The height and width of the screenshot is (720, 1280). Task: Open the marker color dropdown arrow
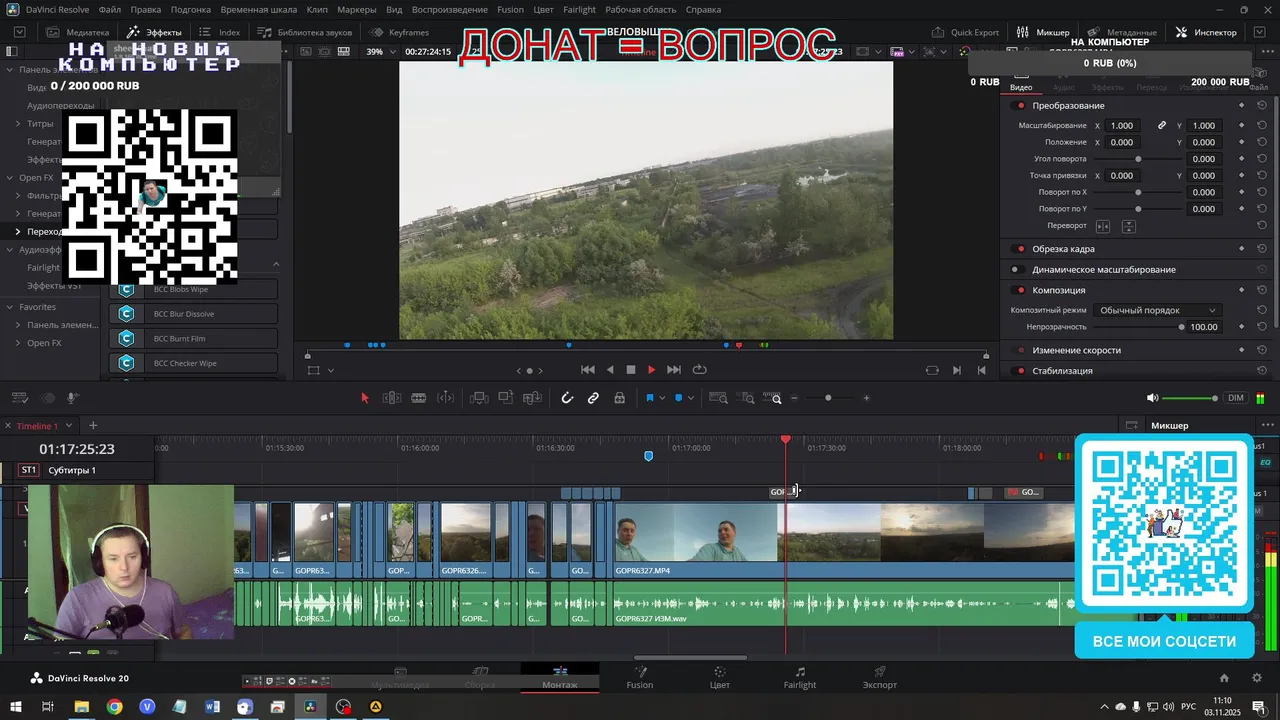tap(691, 398)
